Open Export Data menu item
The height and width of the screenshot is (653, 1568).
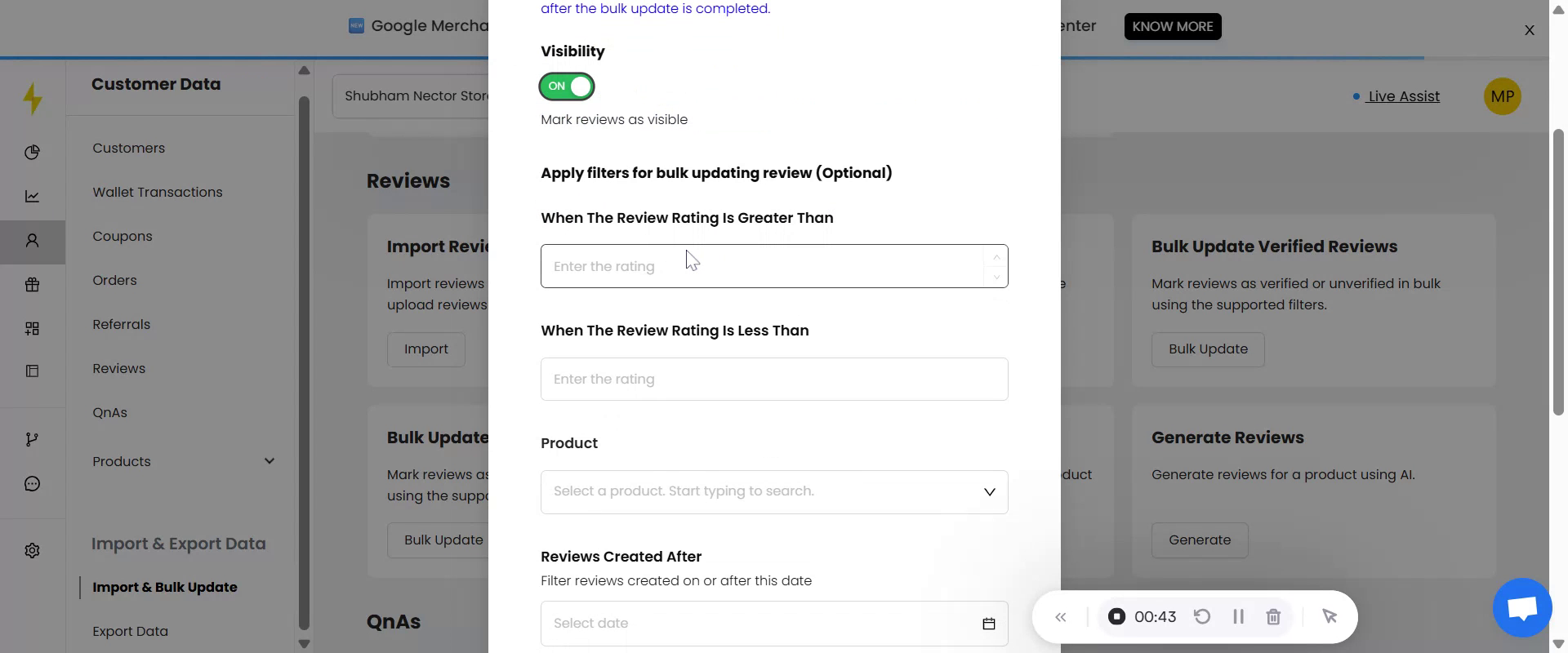(131, 632)
